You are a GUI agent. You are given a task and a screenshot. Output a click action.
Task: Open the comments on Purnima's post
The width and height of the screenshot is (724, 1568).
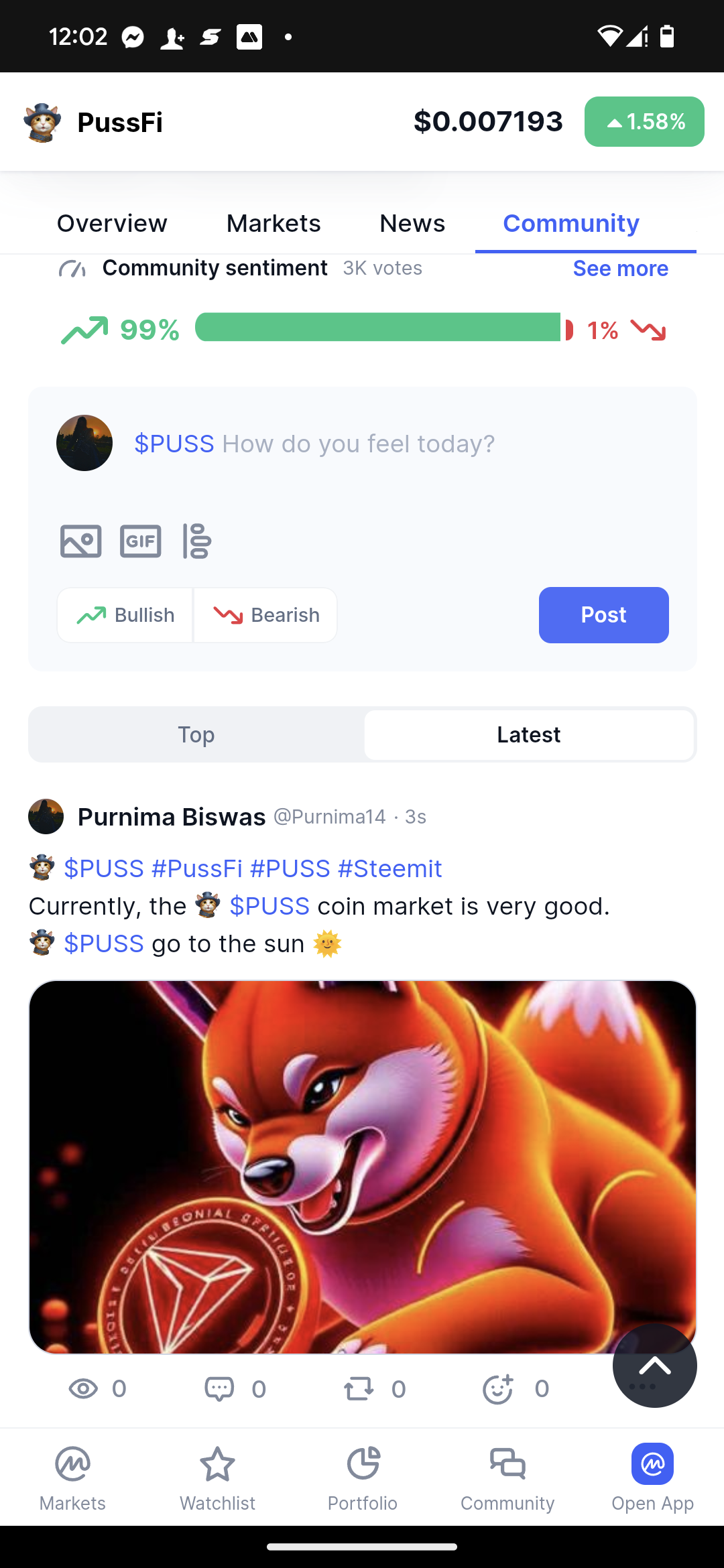(x=220, y=1389)
